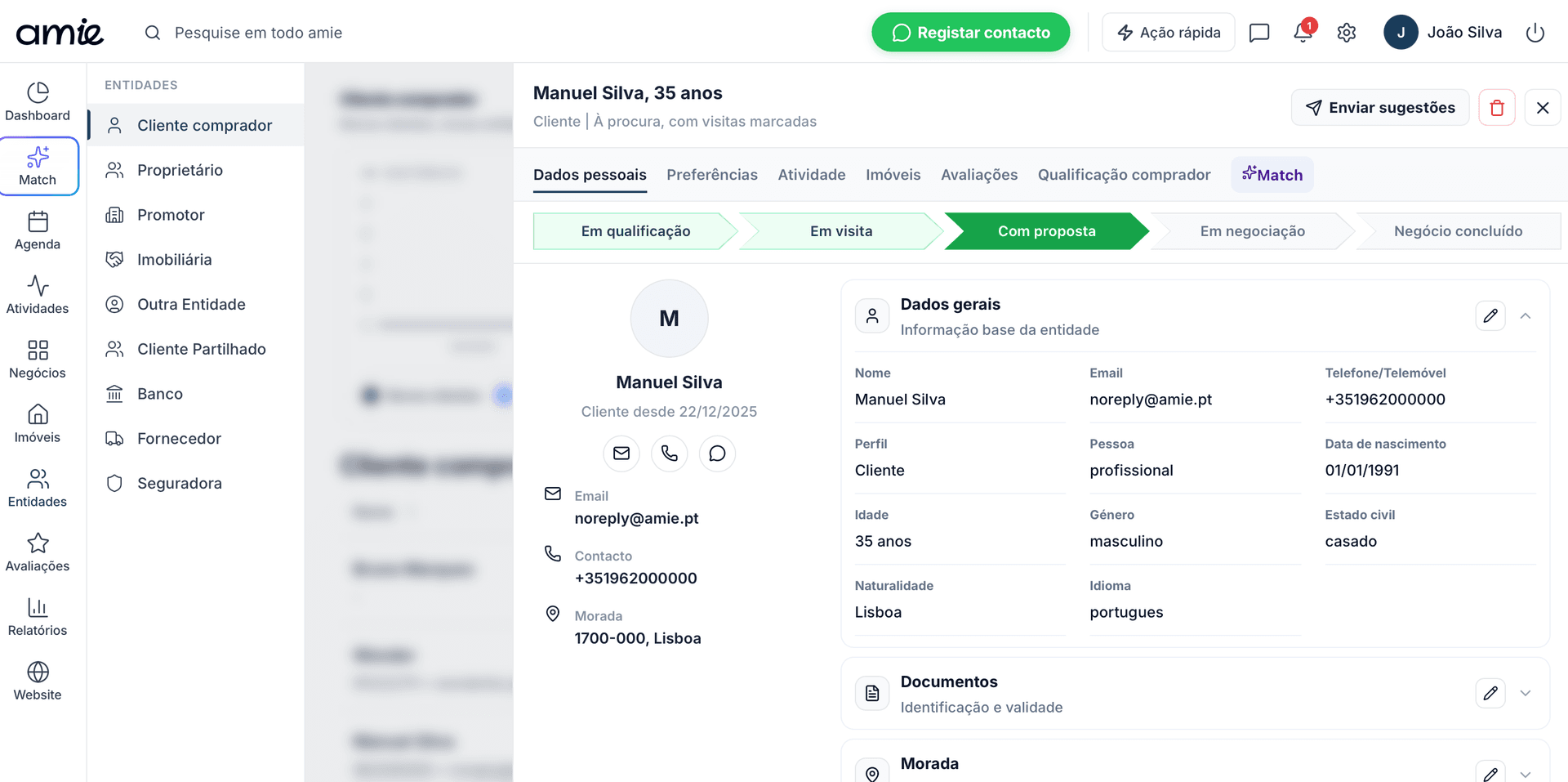Switch to the Preferências tab
Viewport: 1568px width, 782px height.
pos(712,175)
